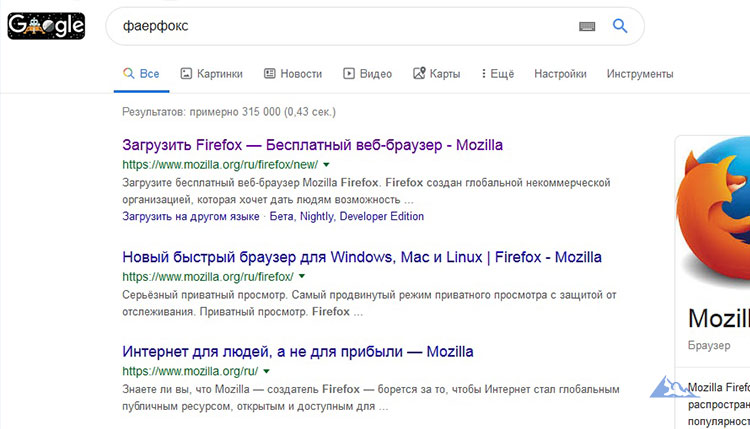
Task: Switch to the Карты tab
Action: point(437,74)
